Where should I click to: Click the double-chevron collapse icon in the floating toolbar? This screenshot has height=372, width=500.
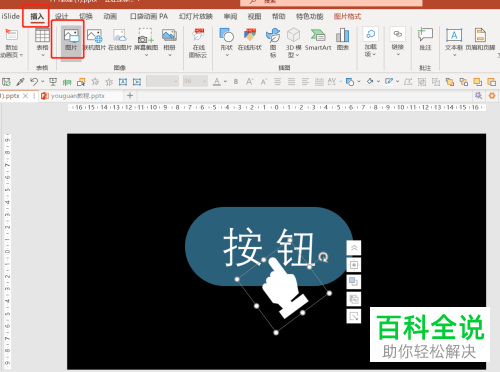tap(354, 248)
